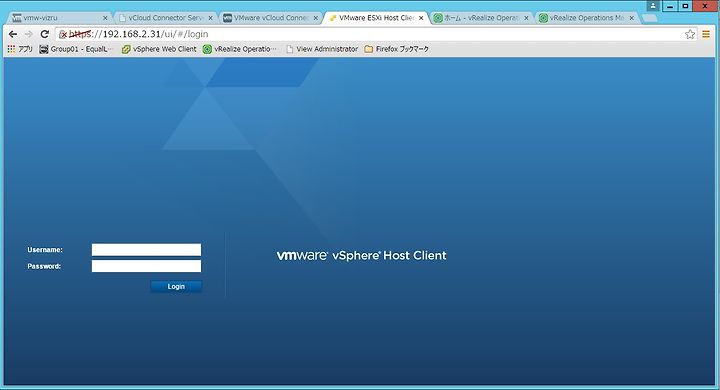The width and height of the screenshot is (720, 390).
Task: Maximize the Chrome window
Action: click(685, 6)
